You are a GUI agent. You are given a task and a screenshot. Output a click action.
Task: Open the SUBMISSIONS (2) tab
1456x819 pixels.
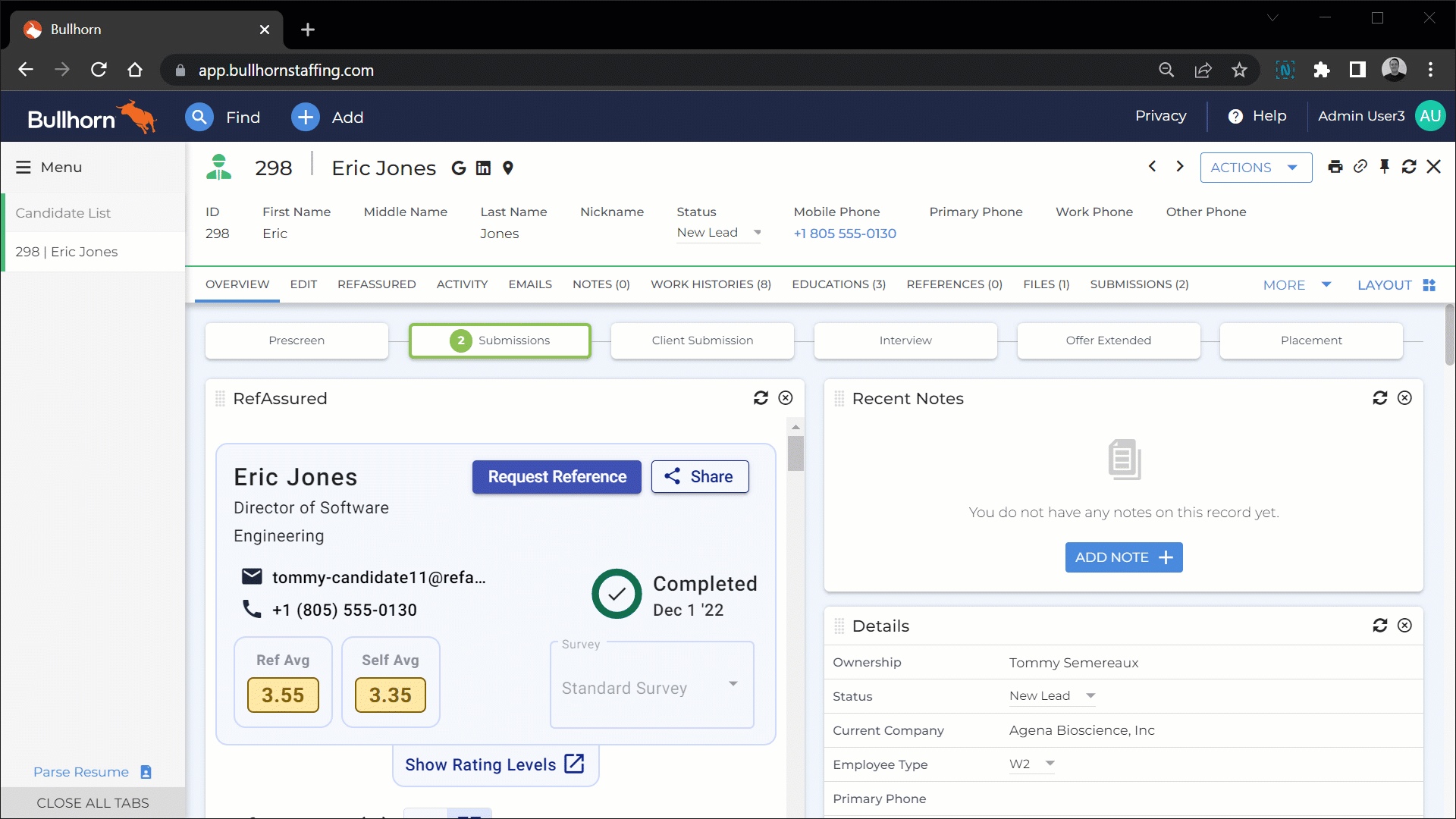pos(1139,284)
